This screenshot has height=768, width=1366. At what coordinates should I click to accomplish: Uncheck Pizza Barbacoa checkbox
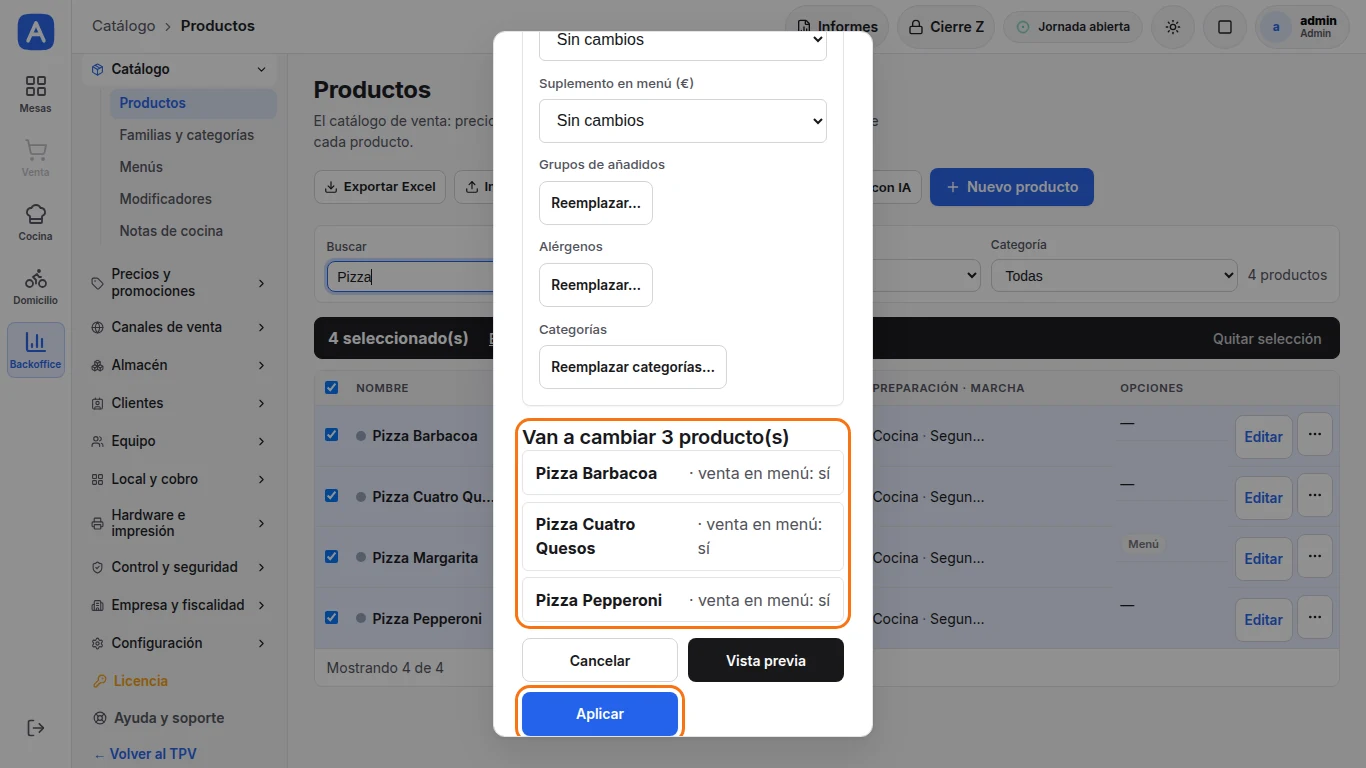coord(332,435)
